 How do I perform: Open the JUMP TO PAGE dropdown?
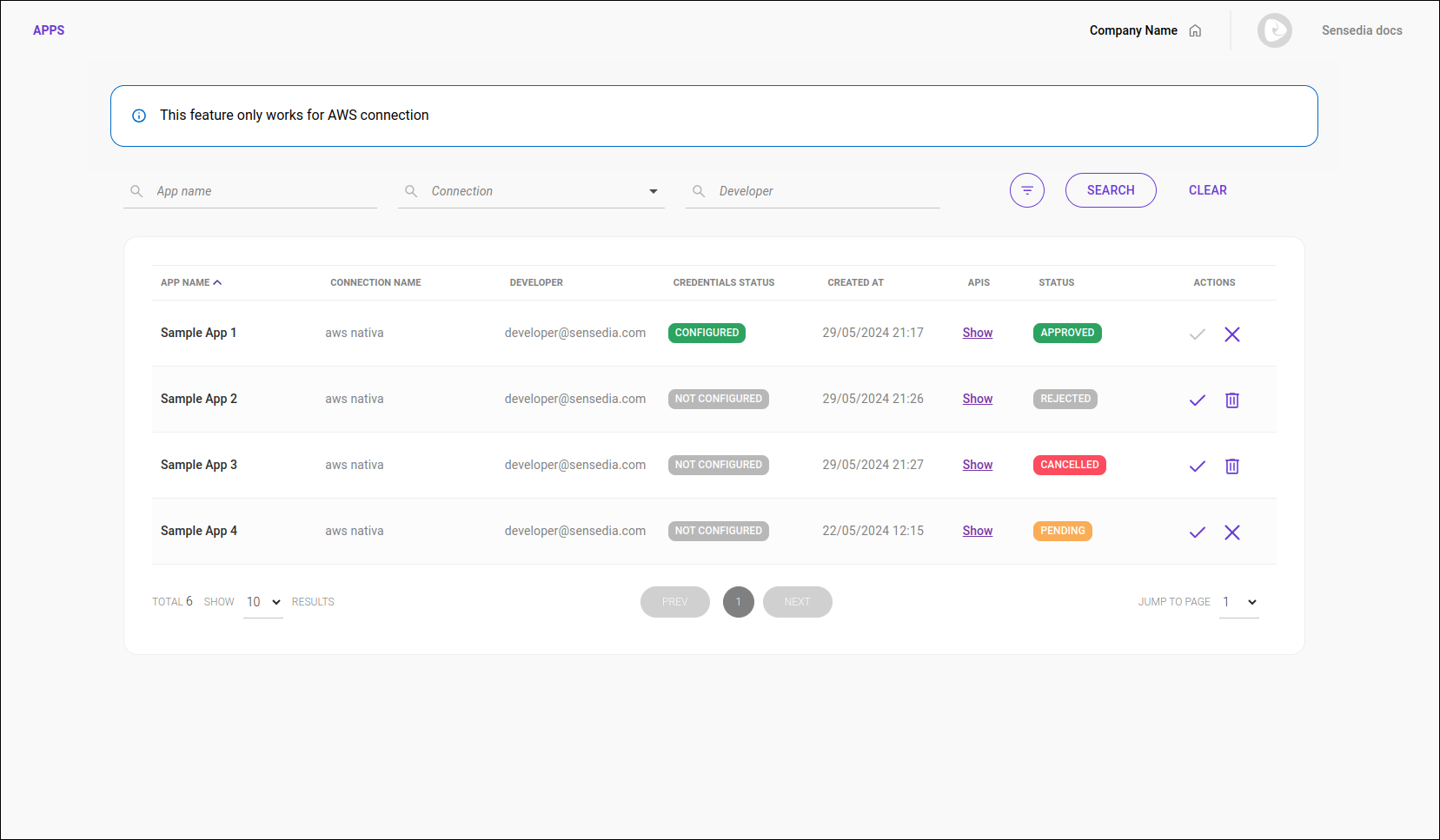pyautogui.click(x=1238, y=601)
